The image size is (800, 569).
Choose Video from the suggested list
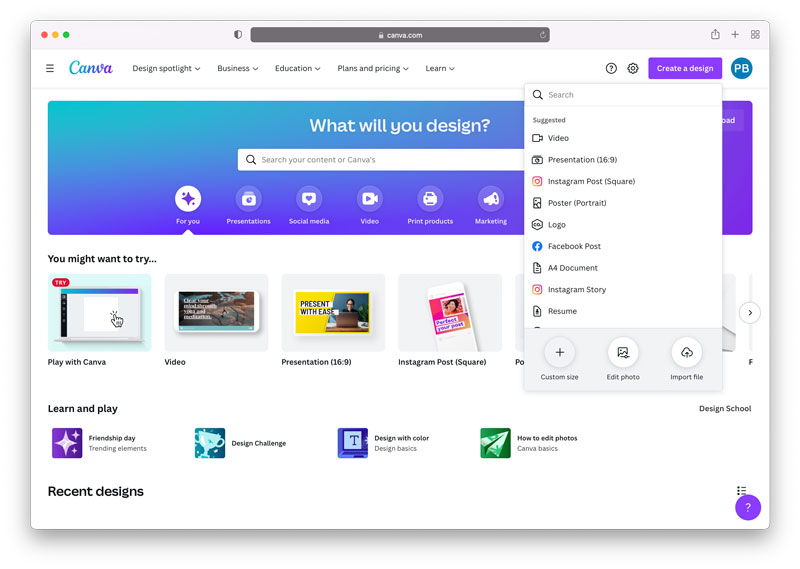[x=623, y=138]
